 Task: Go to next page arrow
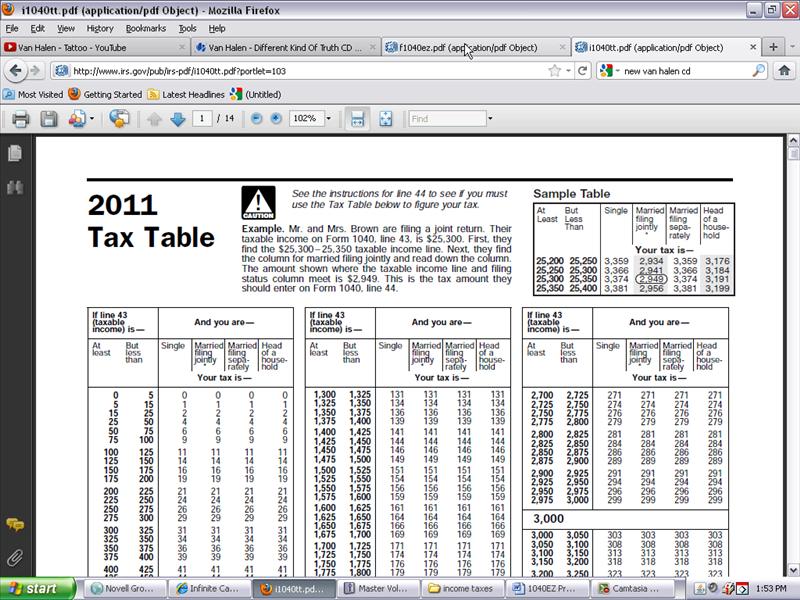click(x=178, y=119)
